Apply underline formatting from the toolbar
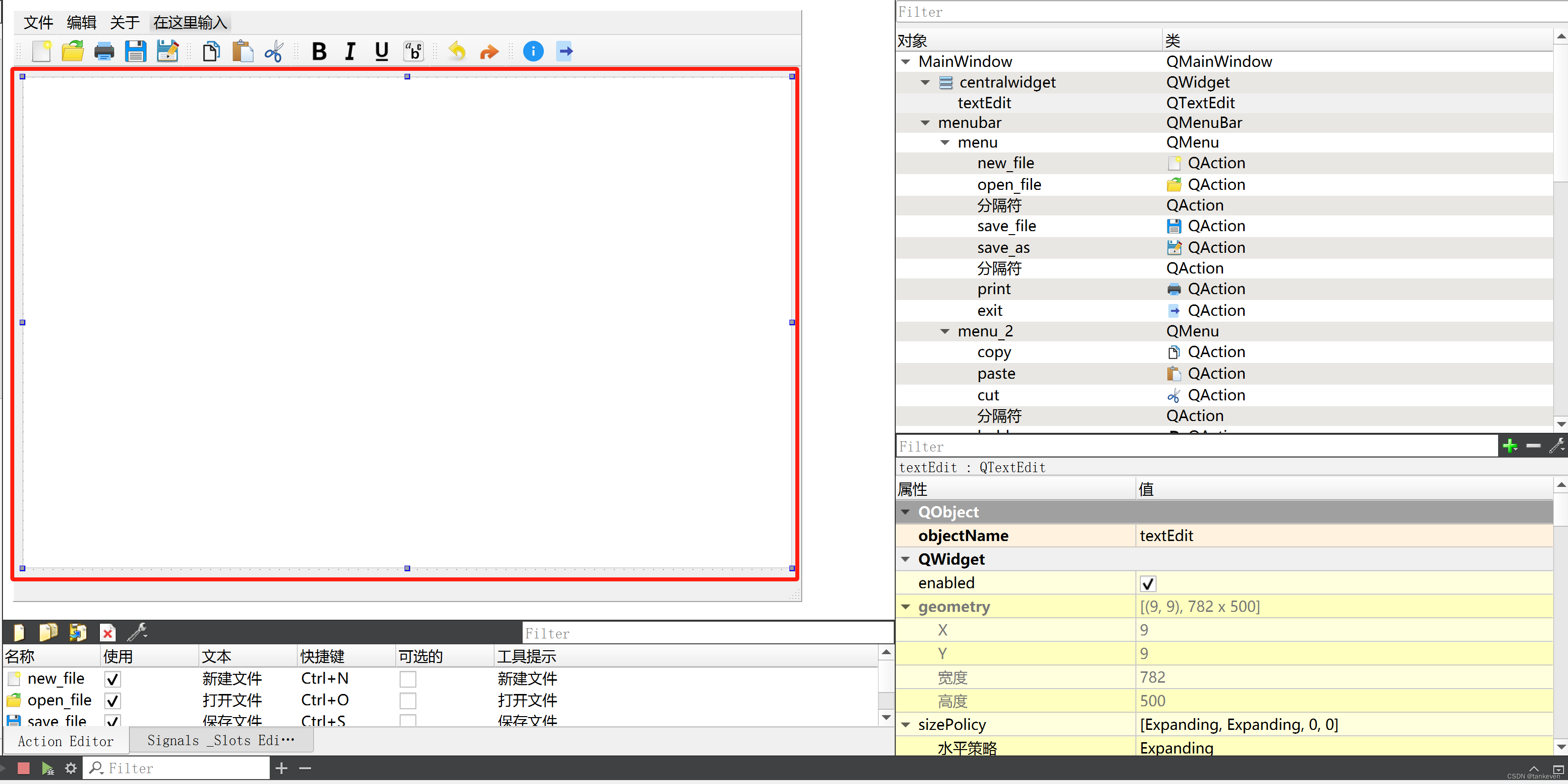 381,51
